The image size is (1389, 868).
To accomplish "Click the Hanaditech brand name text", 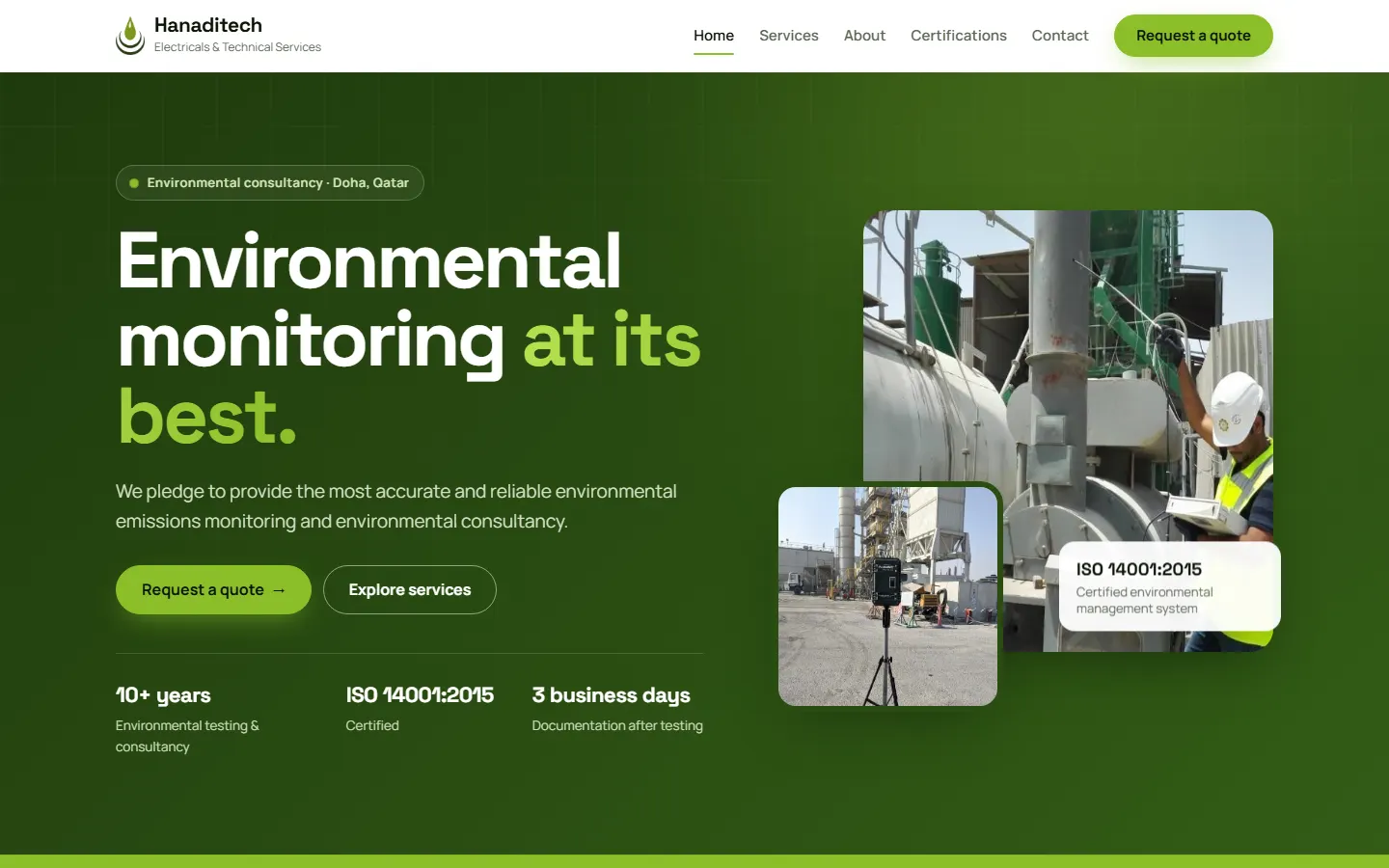I will point(208,25).
